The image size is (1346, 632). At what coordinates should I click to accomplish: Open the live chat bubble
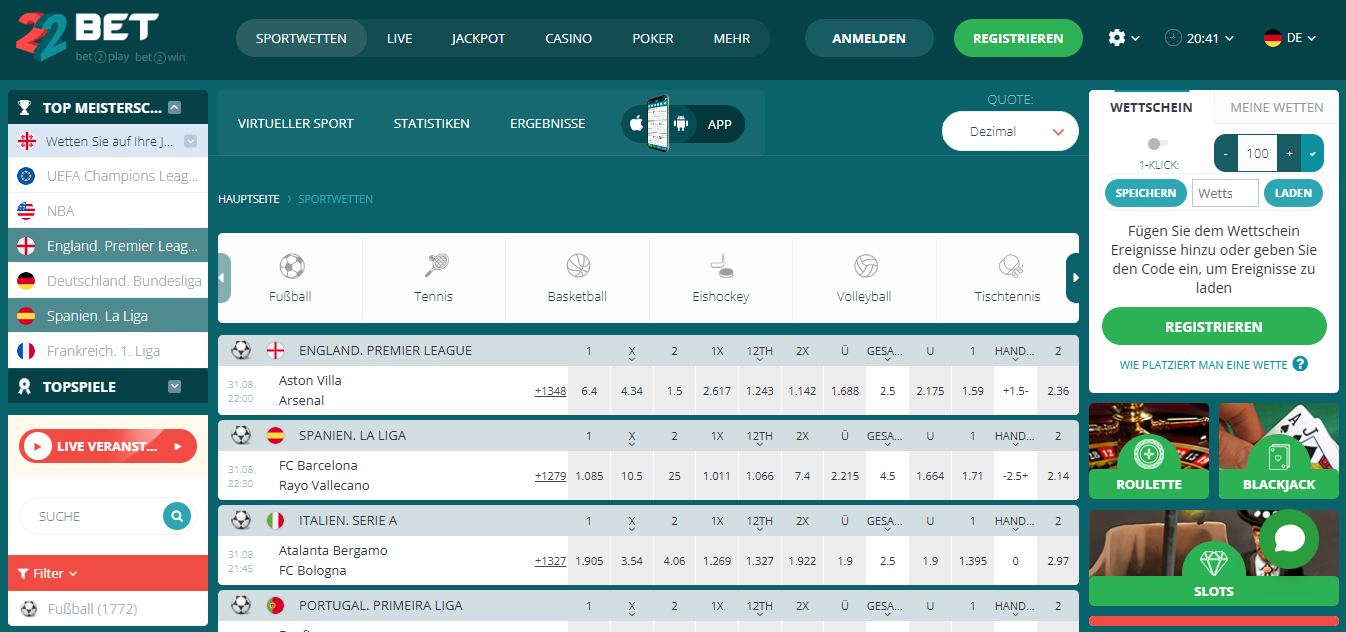pos(1289,539)
